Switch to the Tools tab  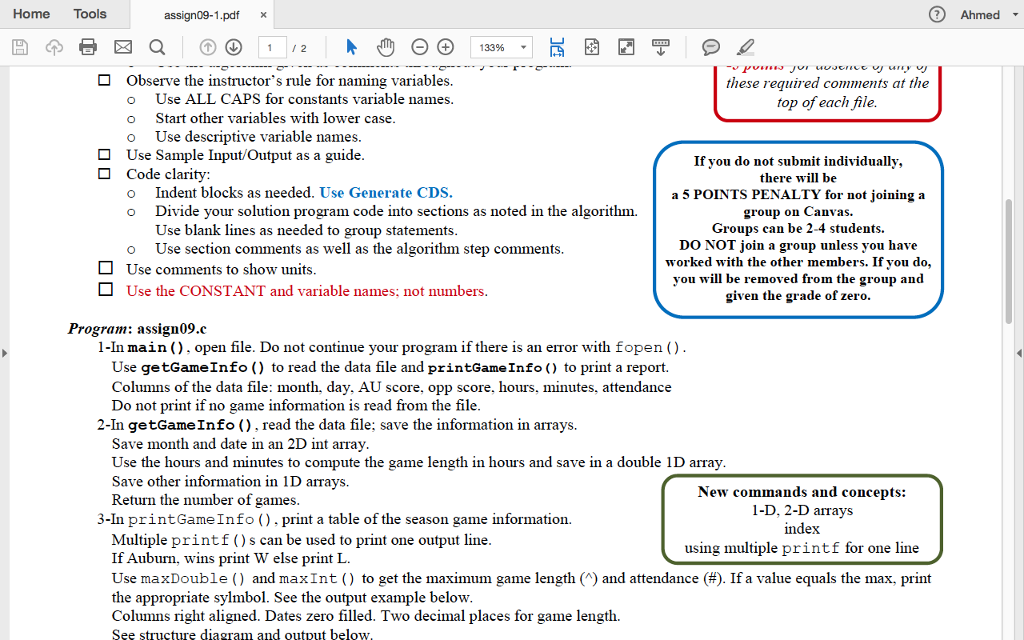pyautogui.click(x=90, y=14)
